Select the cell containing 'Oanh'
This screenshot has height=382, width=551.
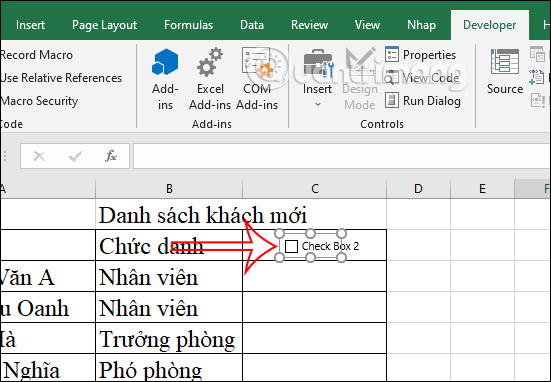click(x=48, y=307)
